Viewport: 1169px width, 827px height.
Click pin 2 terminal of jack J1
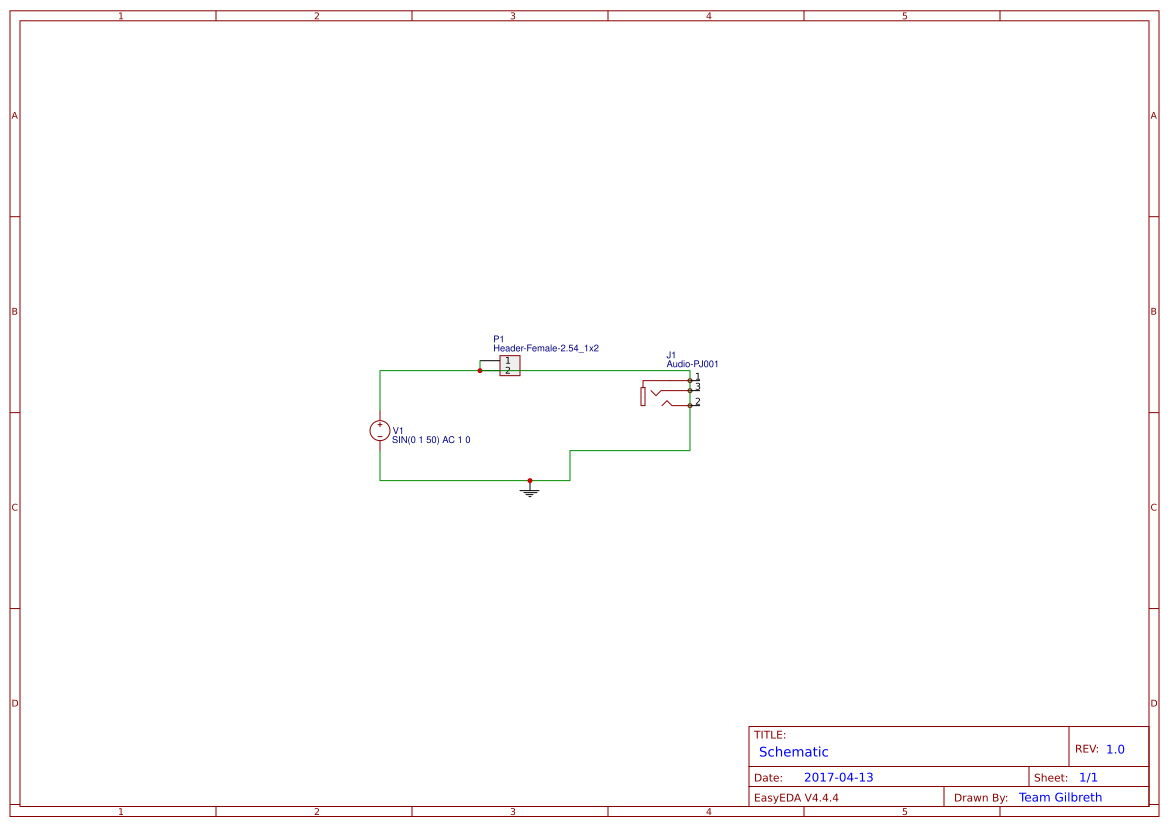coord(690,406)
